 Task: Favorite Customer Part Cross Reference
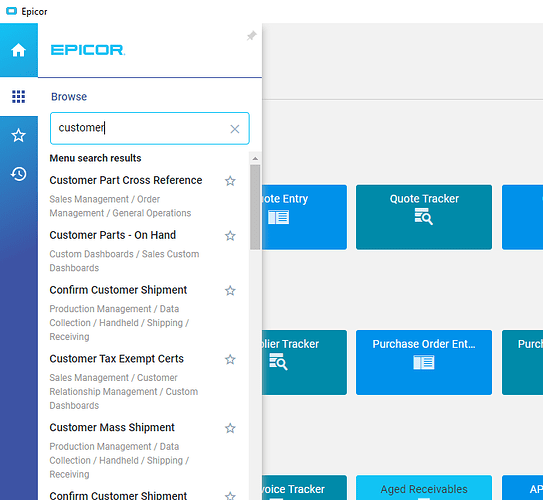click(230, 181)
